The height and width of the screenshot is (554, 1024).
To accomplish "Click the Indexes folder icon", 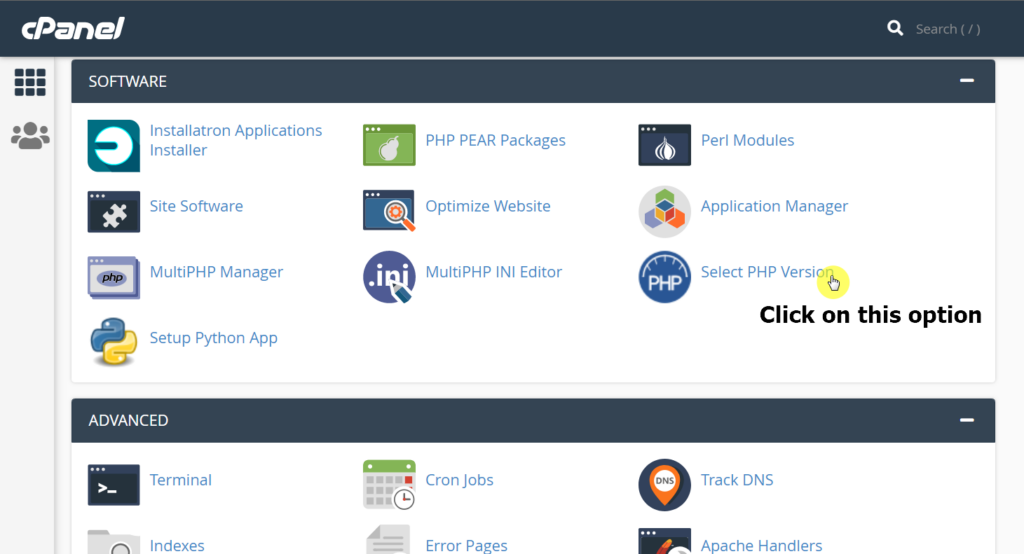I will [x=114, y=542].
